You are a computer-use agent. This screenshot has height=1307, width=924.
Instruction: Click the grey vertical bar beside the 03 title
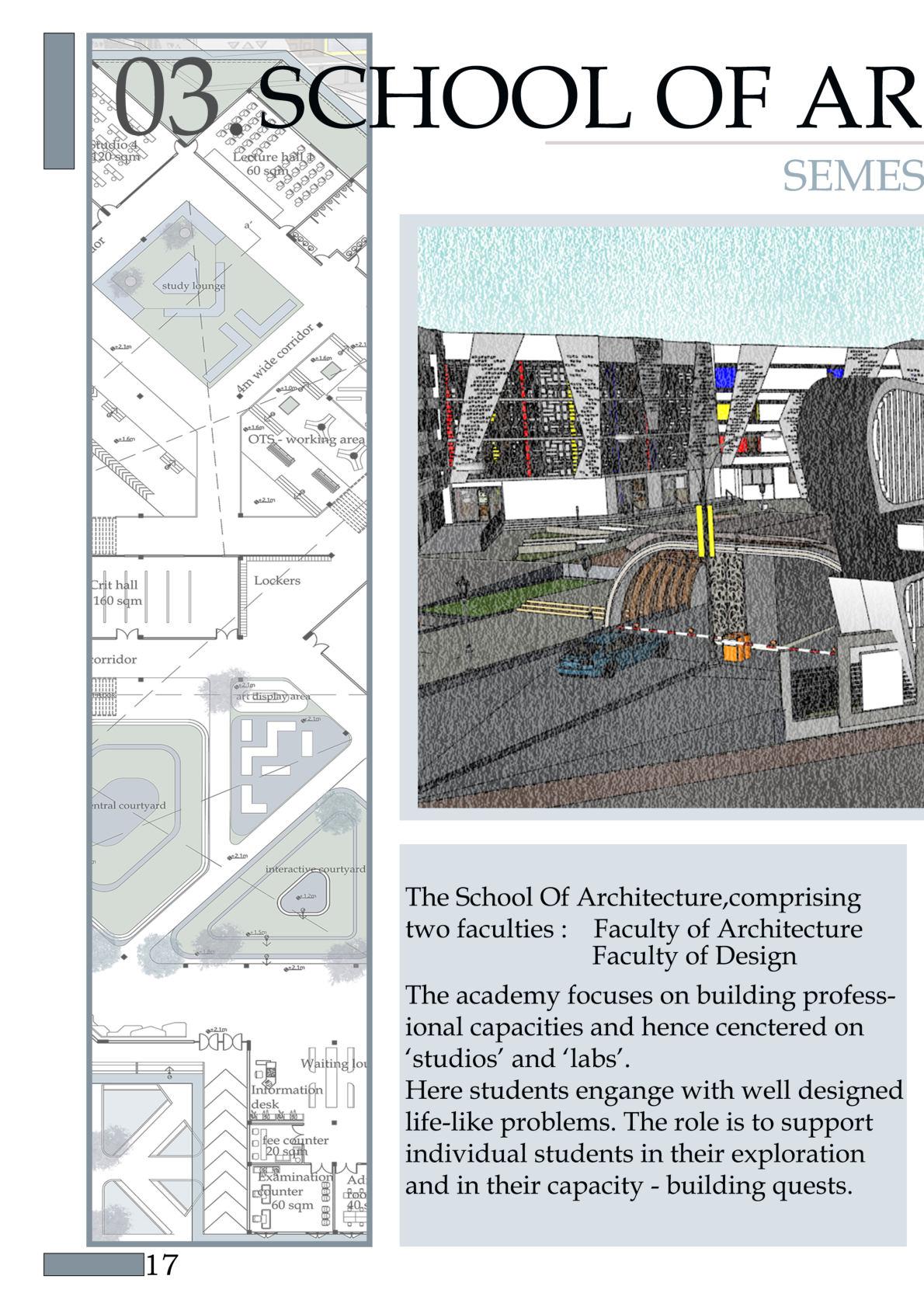pos(59,101)
